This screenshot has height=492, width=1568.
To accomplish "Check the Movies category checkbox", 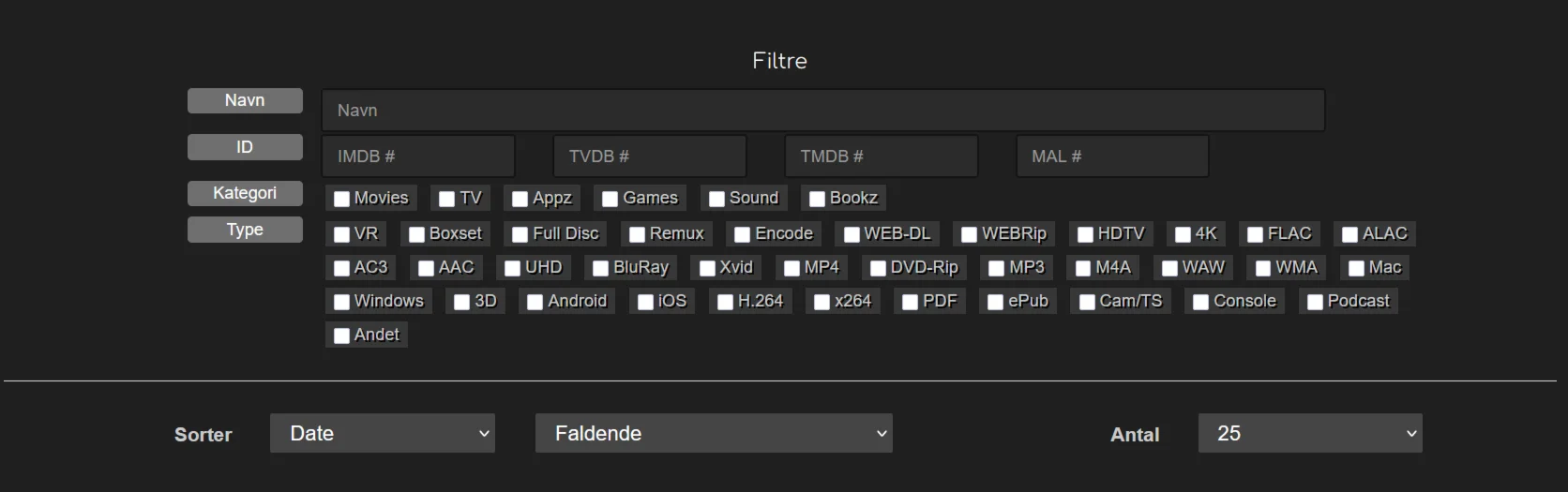I will coord(342,199).
